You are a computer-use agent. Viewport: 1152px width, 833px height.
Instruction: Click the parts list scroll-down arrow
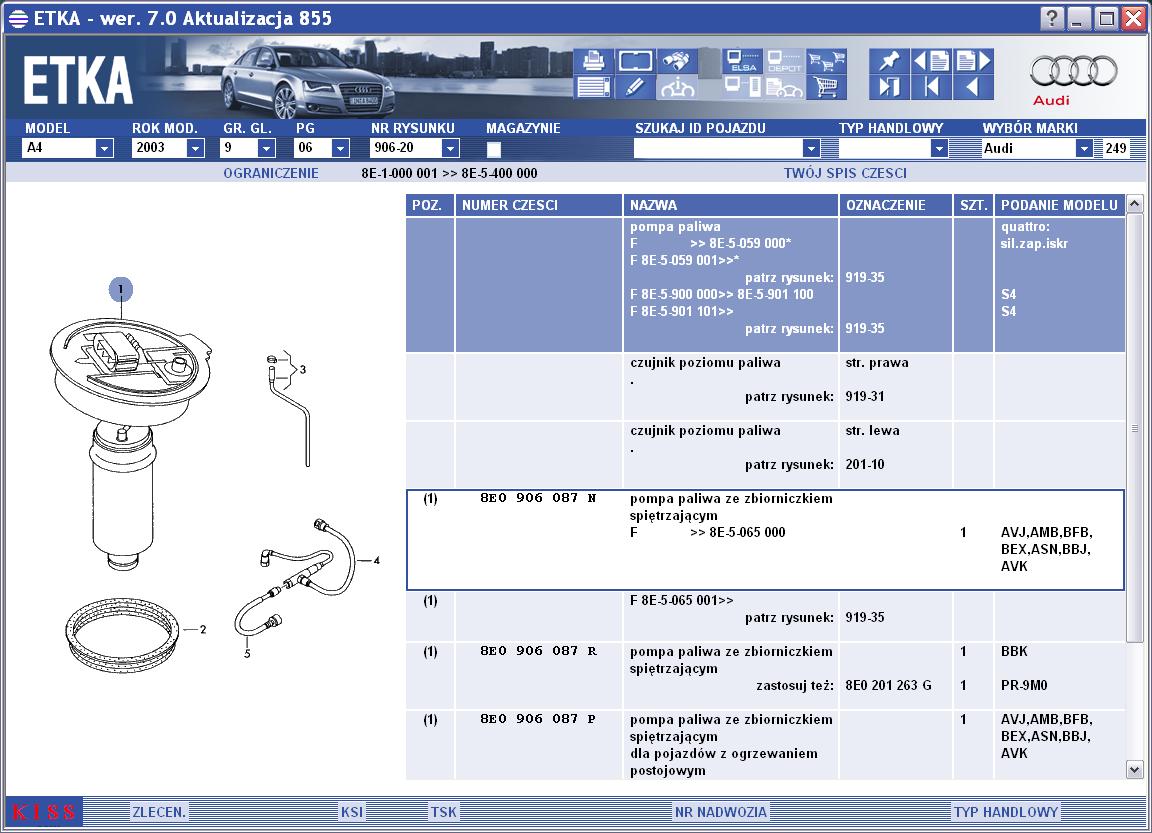[x=1134, y=770]
